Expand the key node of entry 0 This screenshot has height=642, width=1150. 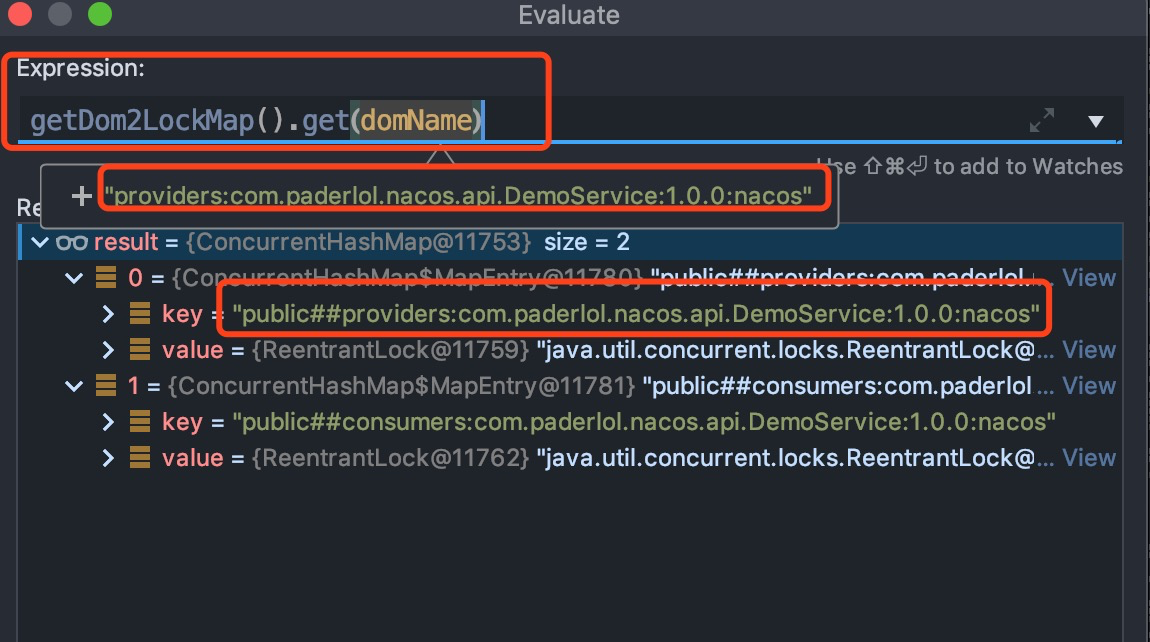[110, 313]
